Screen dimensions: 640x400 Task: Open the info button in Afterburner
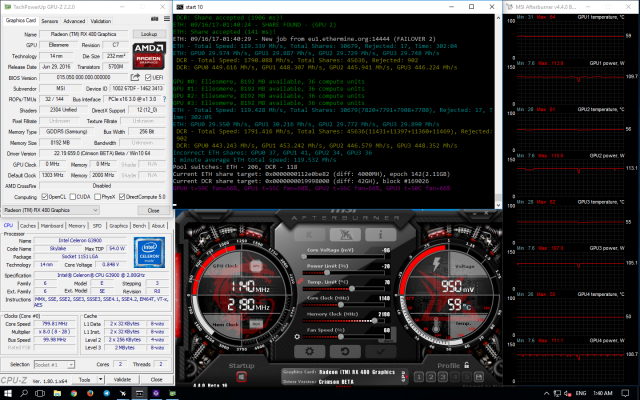(x=380, y=235)
